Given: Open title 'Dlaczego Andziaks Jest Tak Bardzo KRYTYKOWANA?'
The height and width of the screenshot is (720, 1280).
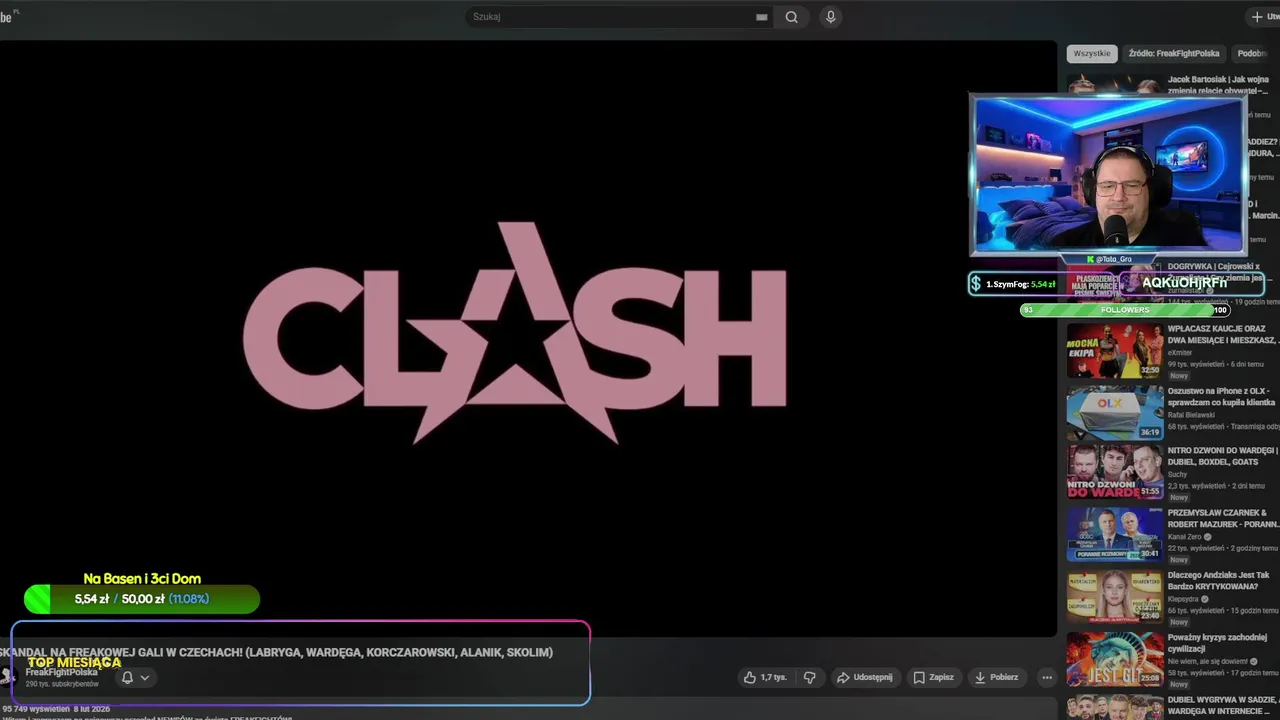Looking at the screenshot, I should point(1218,581).
